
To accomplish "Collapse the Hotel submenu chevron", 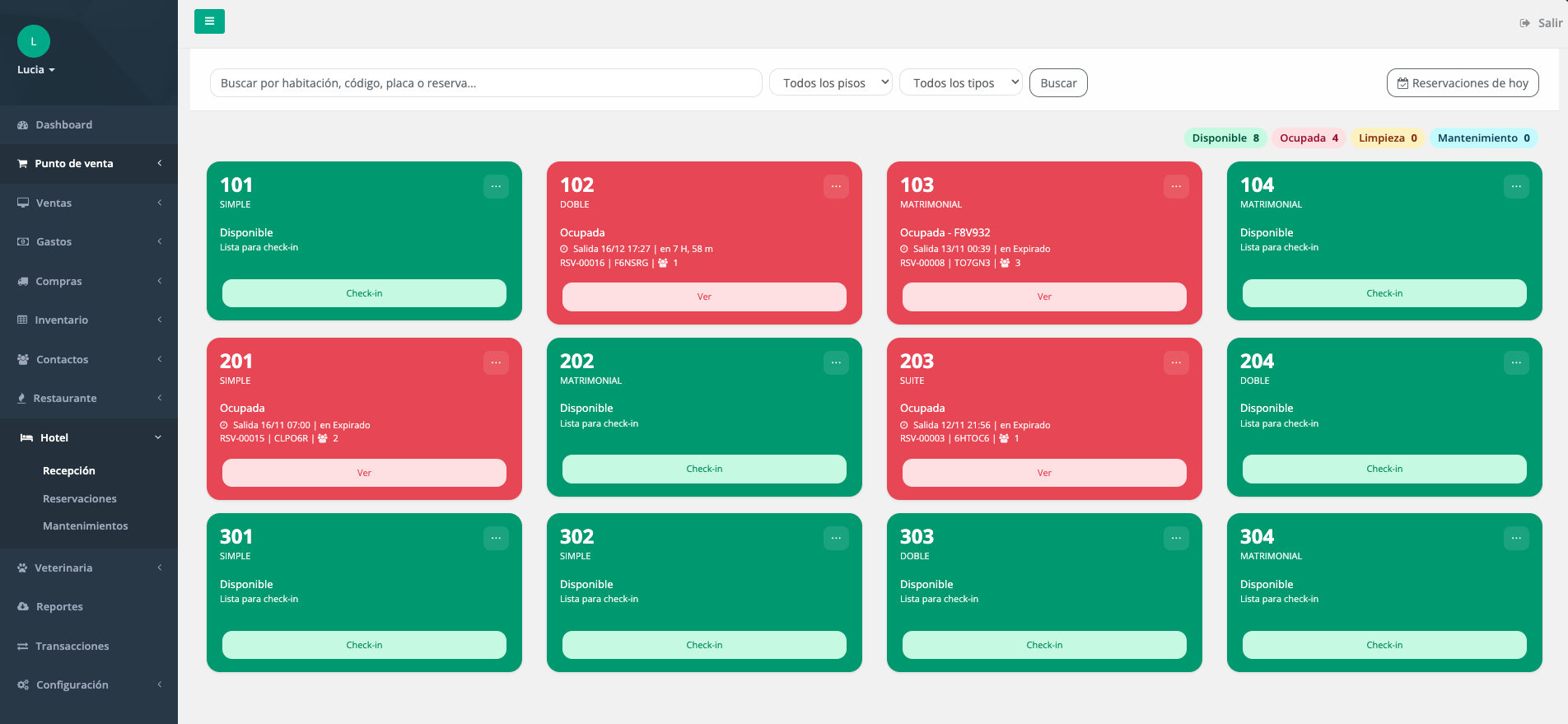I will coord(158,438).
